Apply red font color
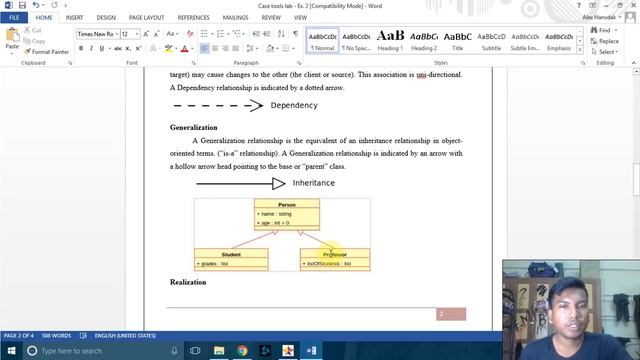The width and height of the screenshot is (640, 360). coord(184,49)
